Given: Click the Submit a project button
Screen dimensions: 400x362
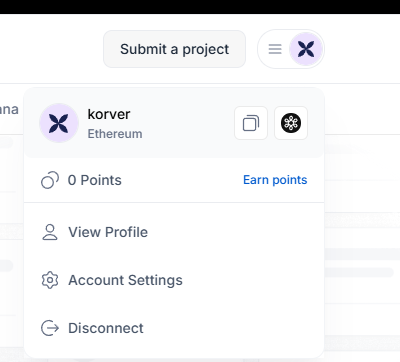Looking at the screenshot, I should tap(174, 49).
